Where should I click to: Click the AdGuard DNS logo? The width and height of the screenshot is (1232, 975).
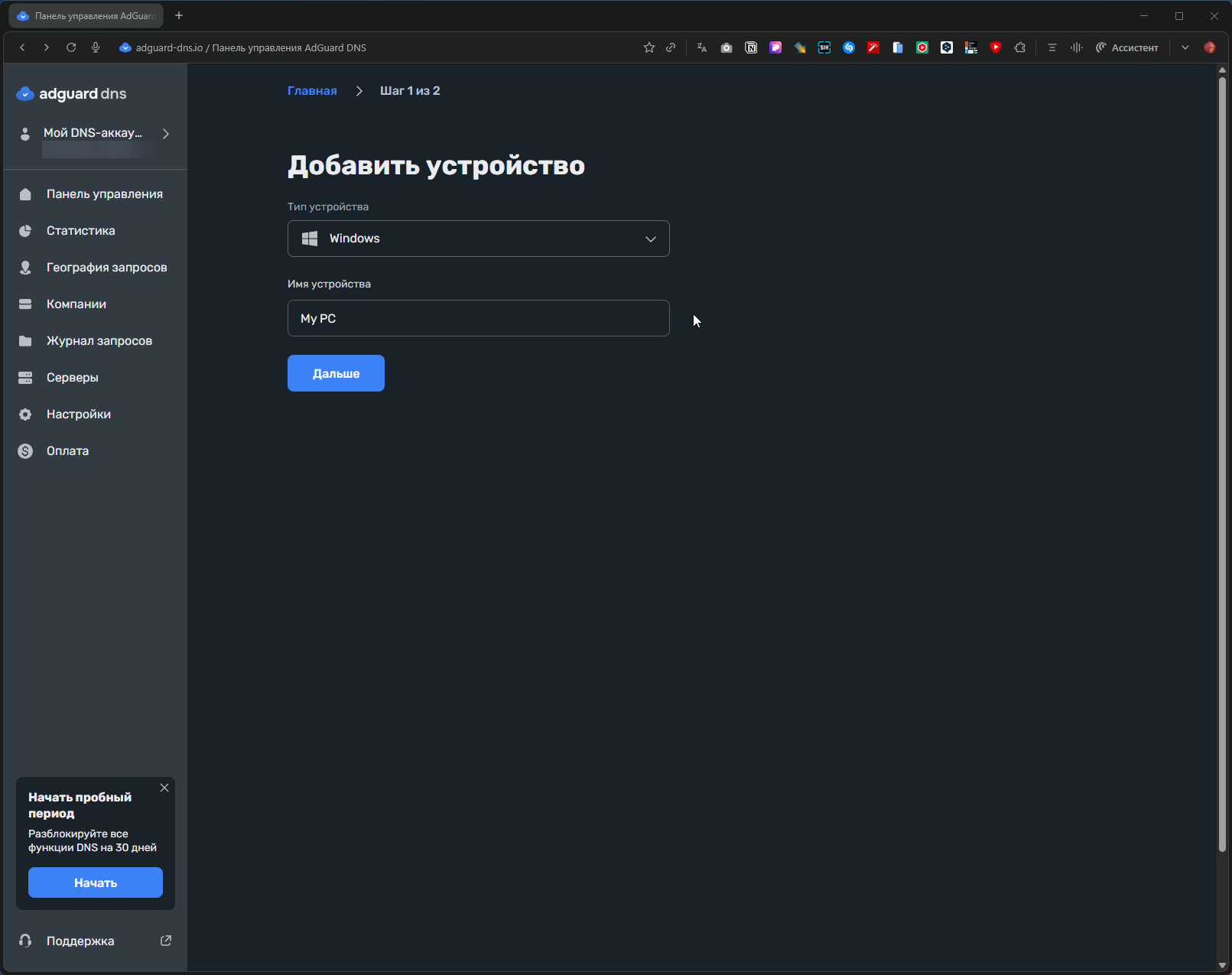tap(71, 94)
